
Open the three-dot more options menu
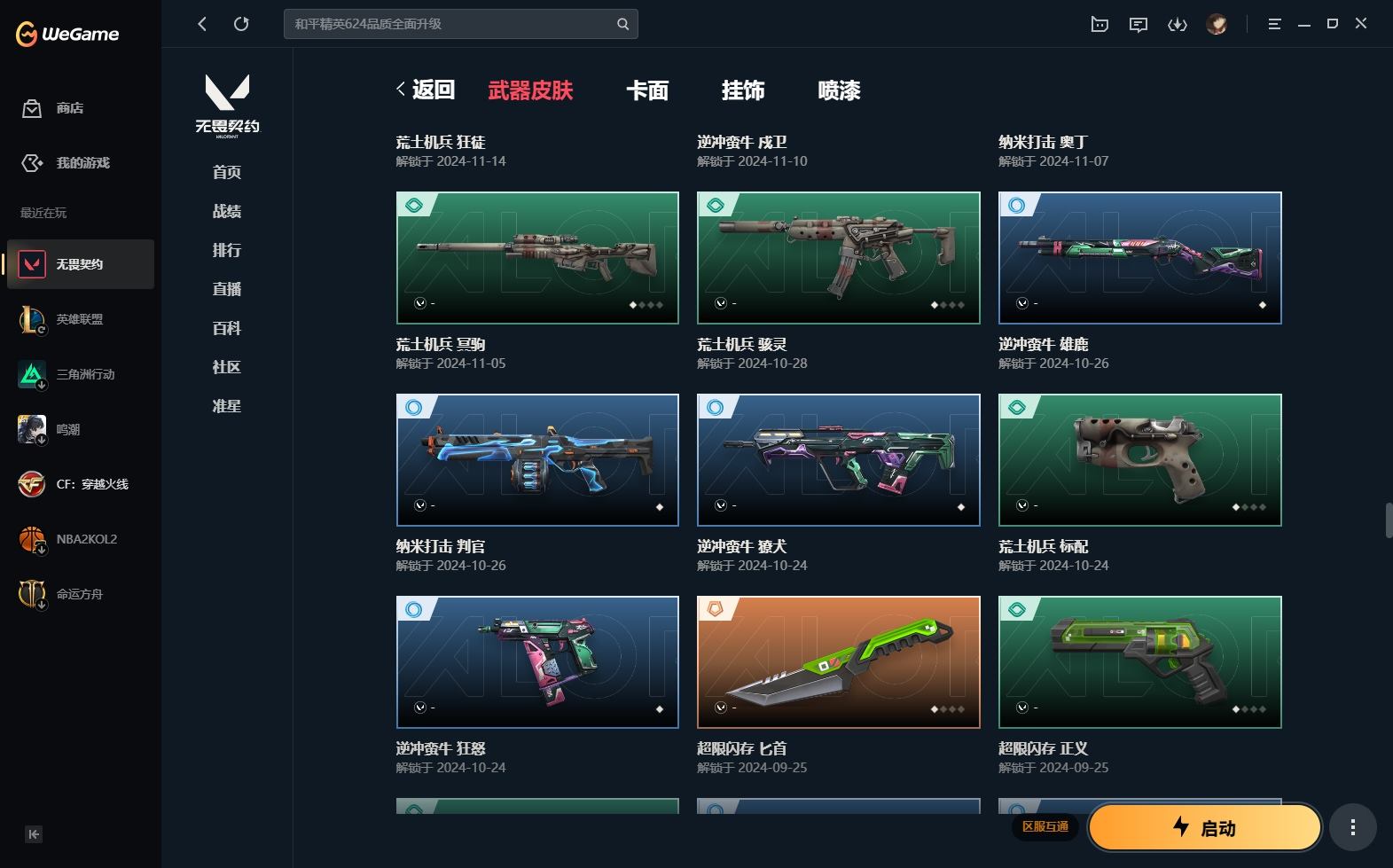(x=1352, y=827)
